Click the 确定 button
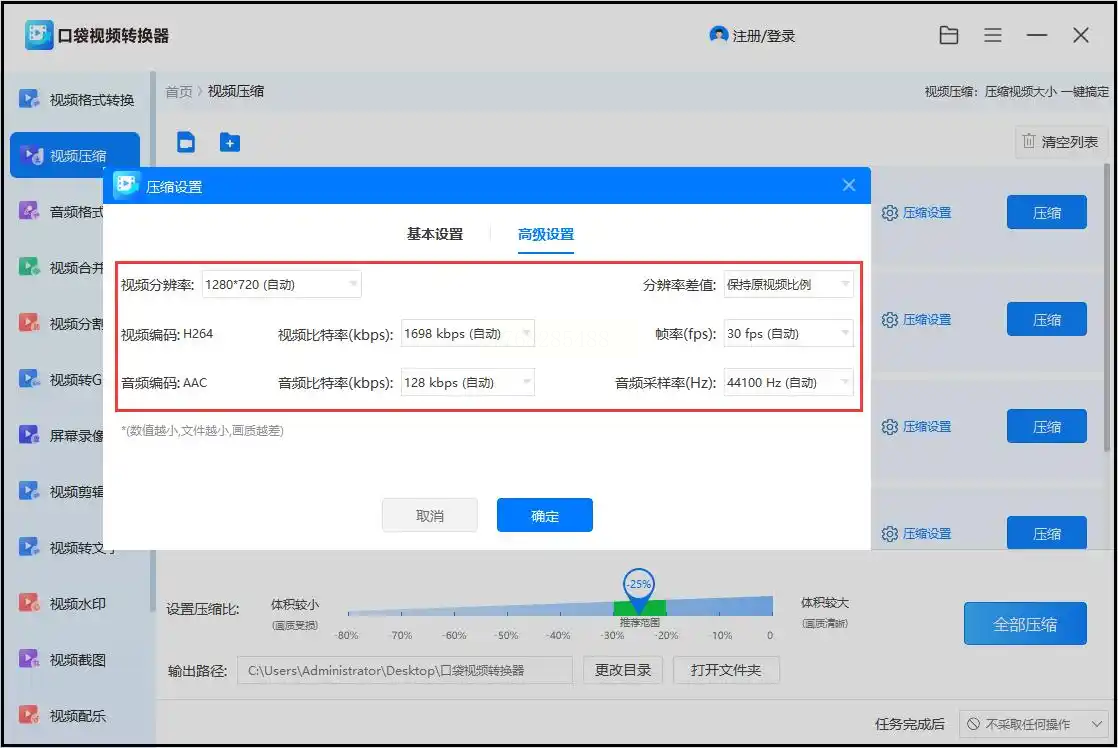The image size is (1118, 748). coord(545,516)
